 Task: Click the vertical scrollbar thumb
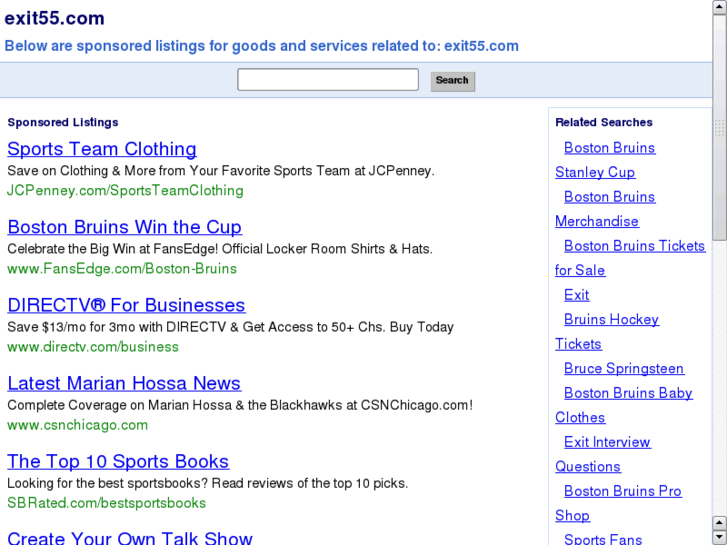[x=720, y=128]
